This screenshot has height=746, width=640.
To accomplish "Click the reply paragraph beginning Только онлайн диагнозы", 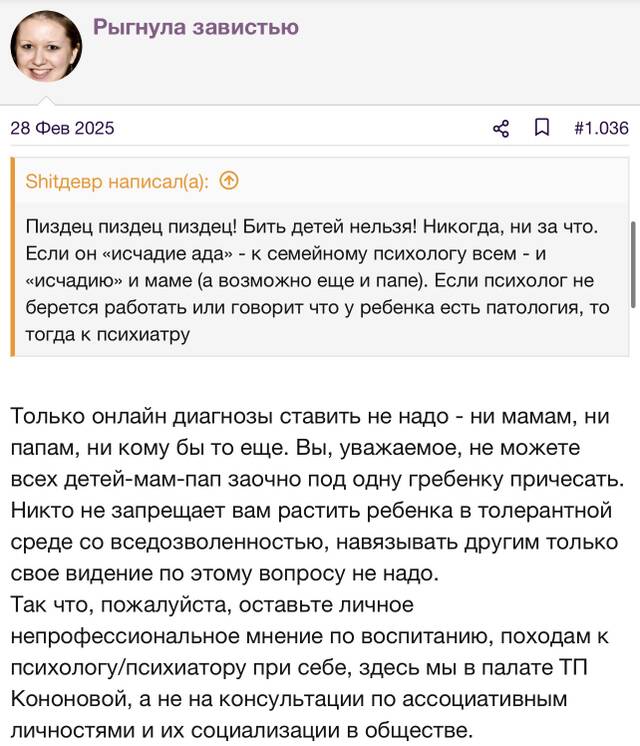I will pyautogui.click(x=317, y=495).
